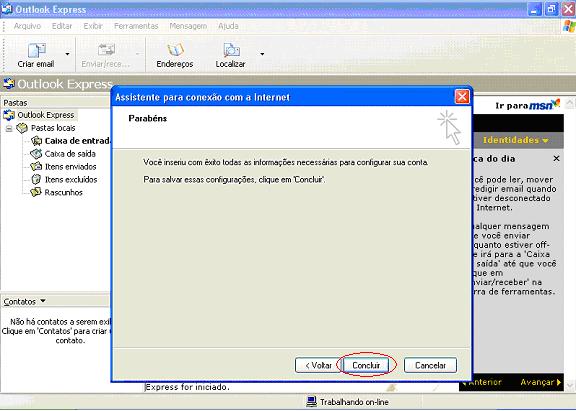Click the Trabalhando on-line status bar icon
The image size is (576, 411).
(311, 401)
